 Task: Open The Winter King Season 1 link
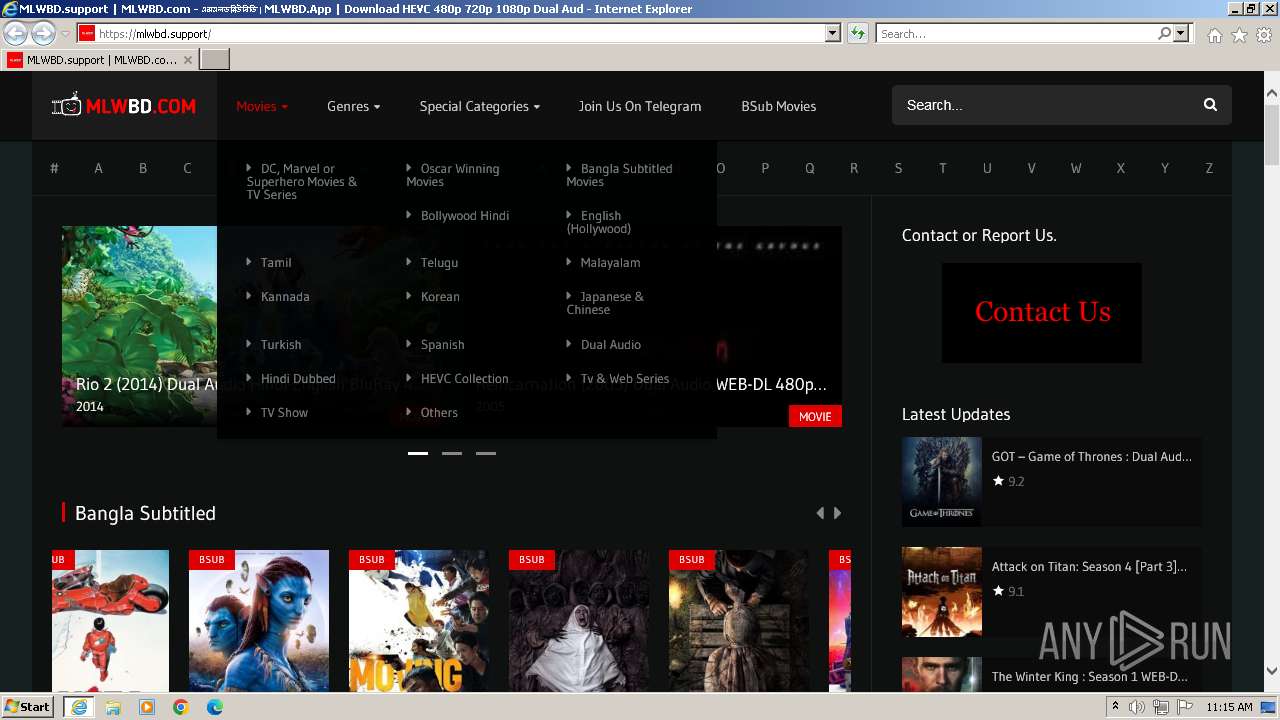tap(1090, 676)
